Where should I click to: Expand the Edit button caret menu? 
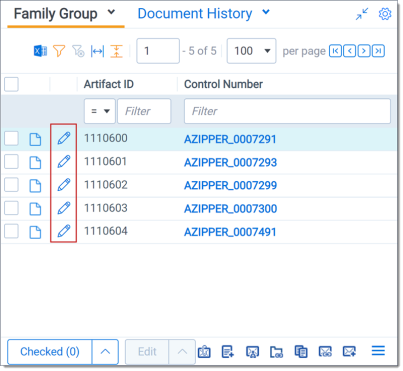pos(182,352)
